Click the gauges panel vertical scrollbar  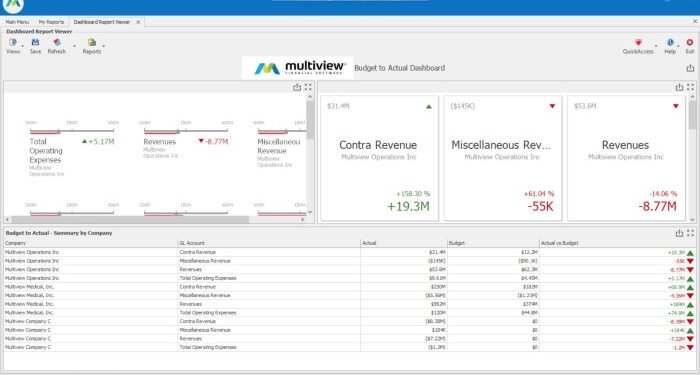point(310,120)
